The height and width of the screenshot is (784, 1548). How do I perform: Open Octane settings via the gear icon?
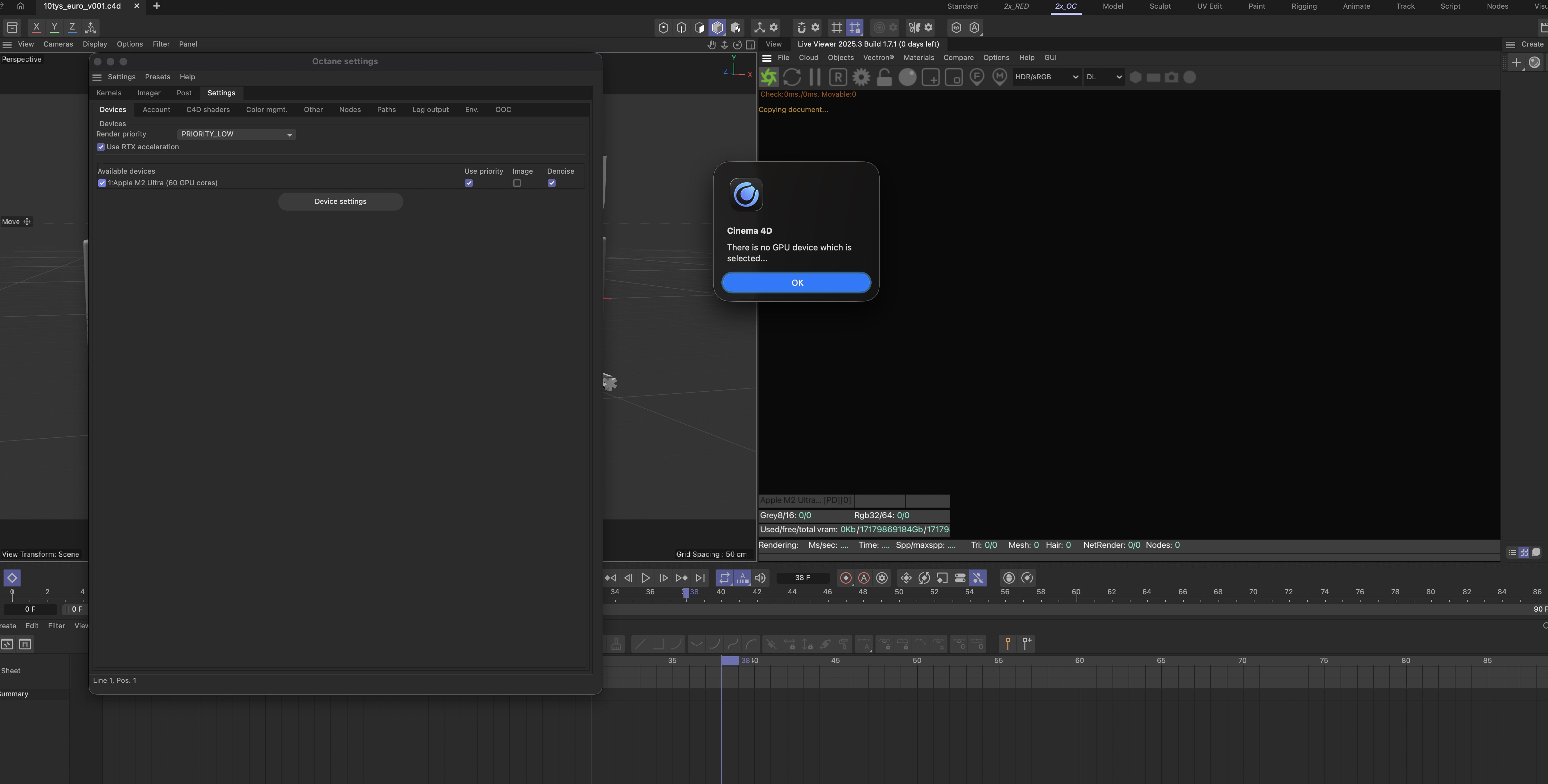pos(861,77)
